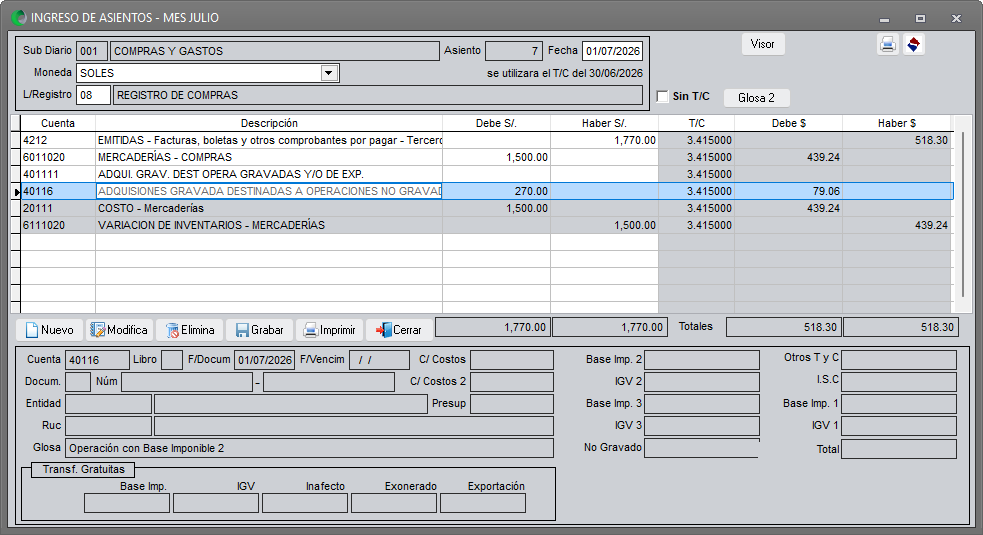Click the Sub Diario code field 001
Image resolution: width=983 pixels, height=535 pixels.
tap(92, 51)
